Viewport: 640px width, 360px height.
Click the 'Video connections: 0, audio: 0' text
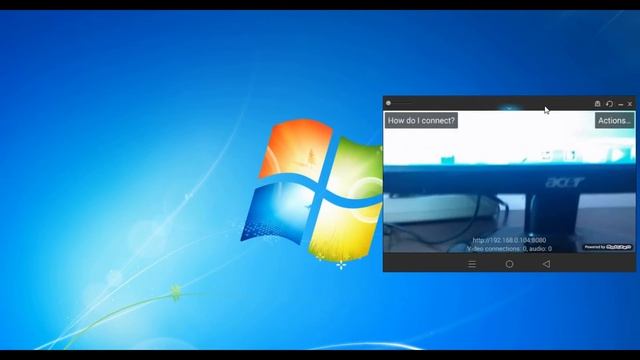pyautogui.click(x=509, y=248)
